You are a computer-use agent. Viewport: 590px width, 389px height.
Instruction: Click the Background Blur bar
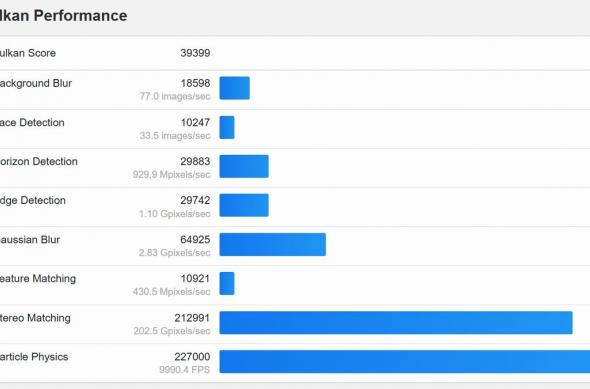pos(234,88)
